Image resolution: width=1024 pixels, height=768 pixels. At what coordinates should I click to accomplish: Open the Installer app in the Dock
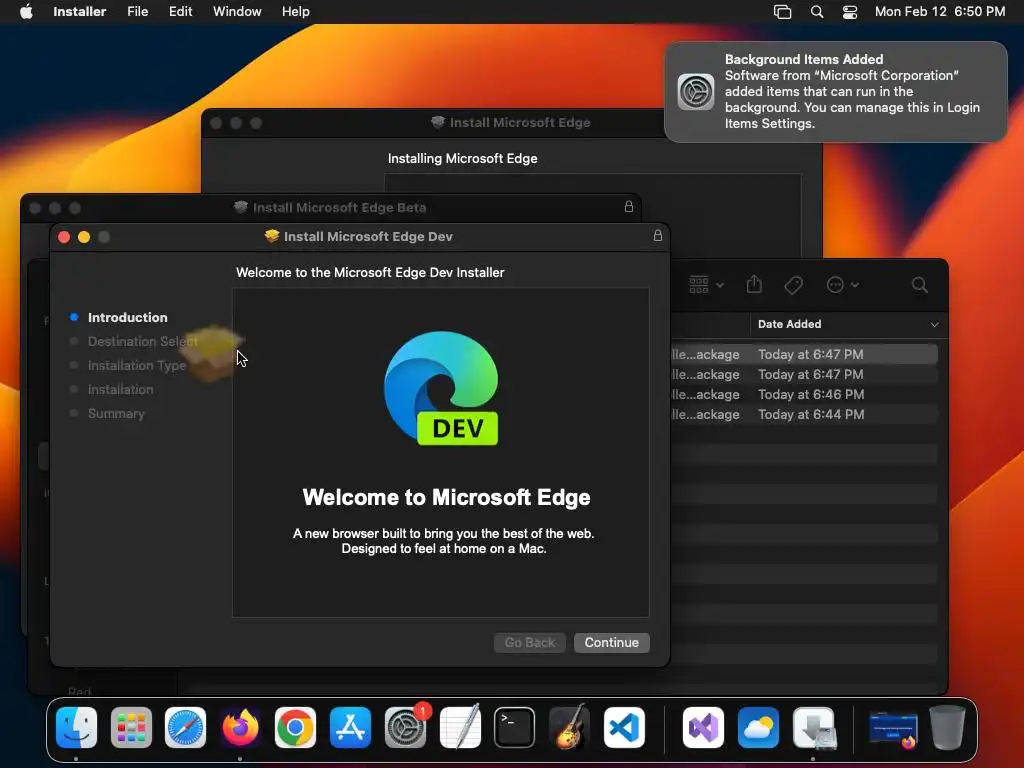(814, 728)
